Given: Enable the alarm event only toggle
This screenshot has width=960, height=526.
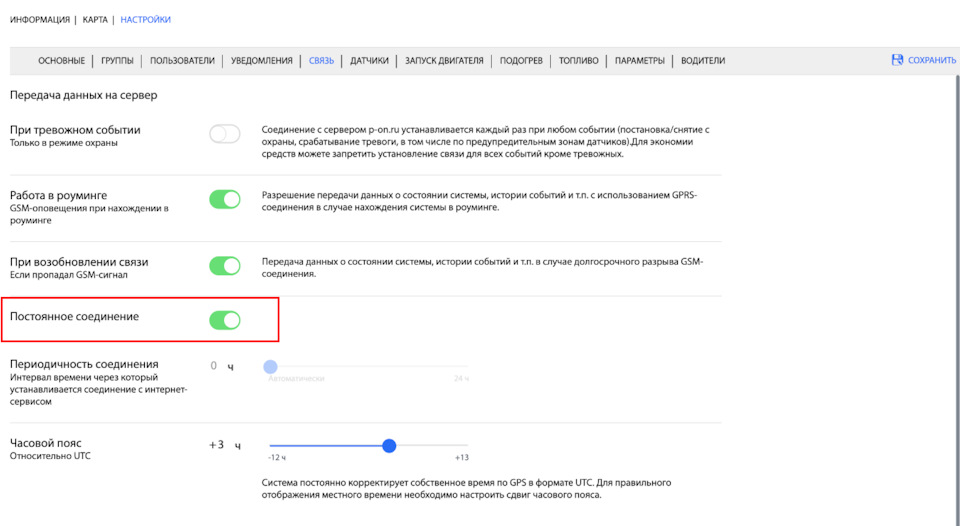Looking at the screenshot, I should (x=225, y=134).
